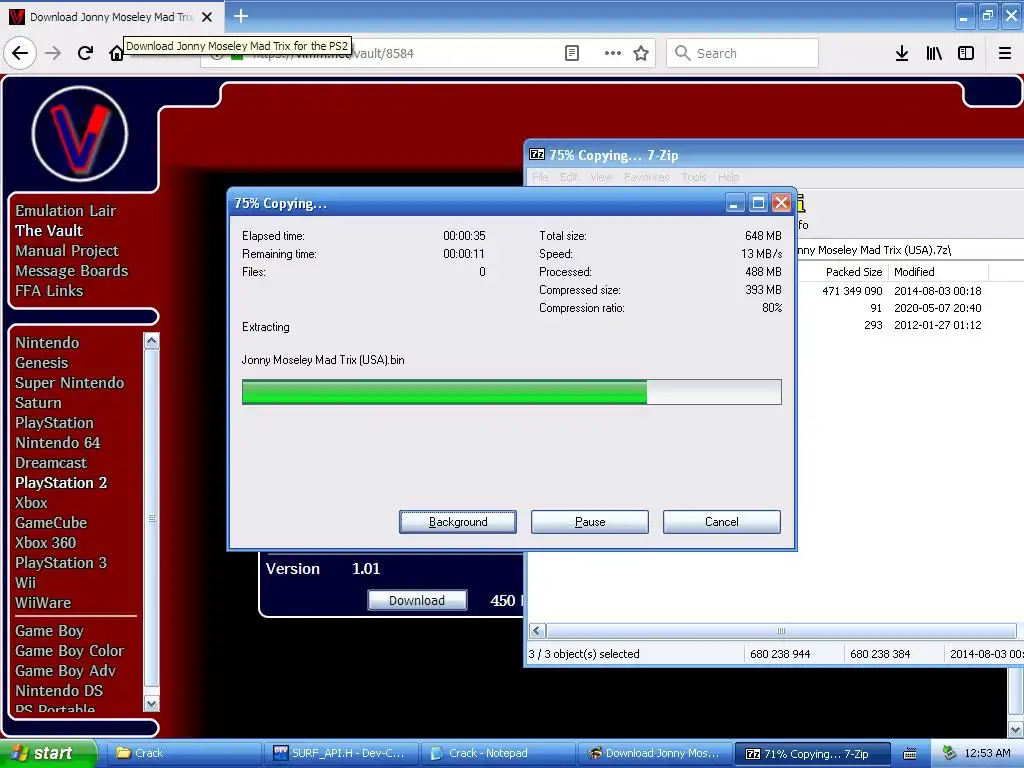Image resolution: width=1024 pixels, height=768 pixels.
Task: Open the View menu in 7-Zip window
Action: click(x=601, y=177)
